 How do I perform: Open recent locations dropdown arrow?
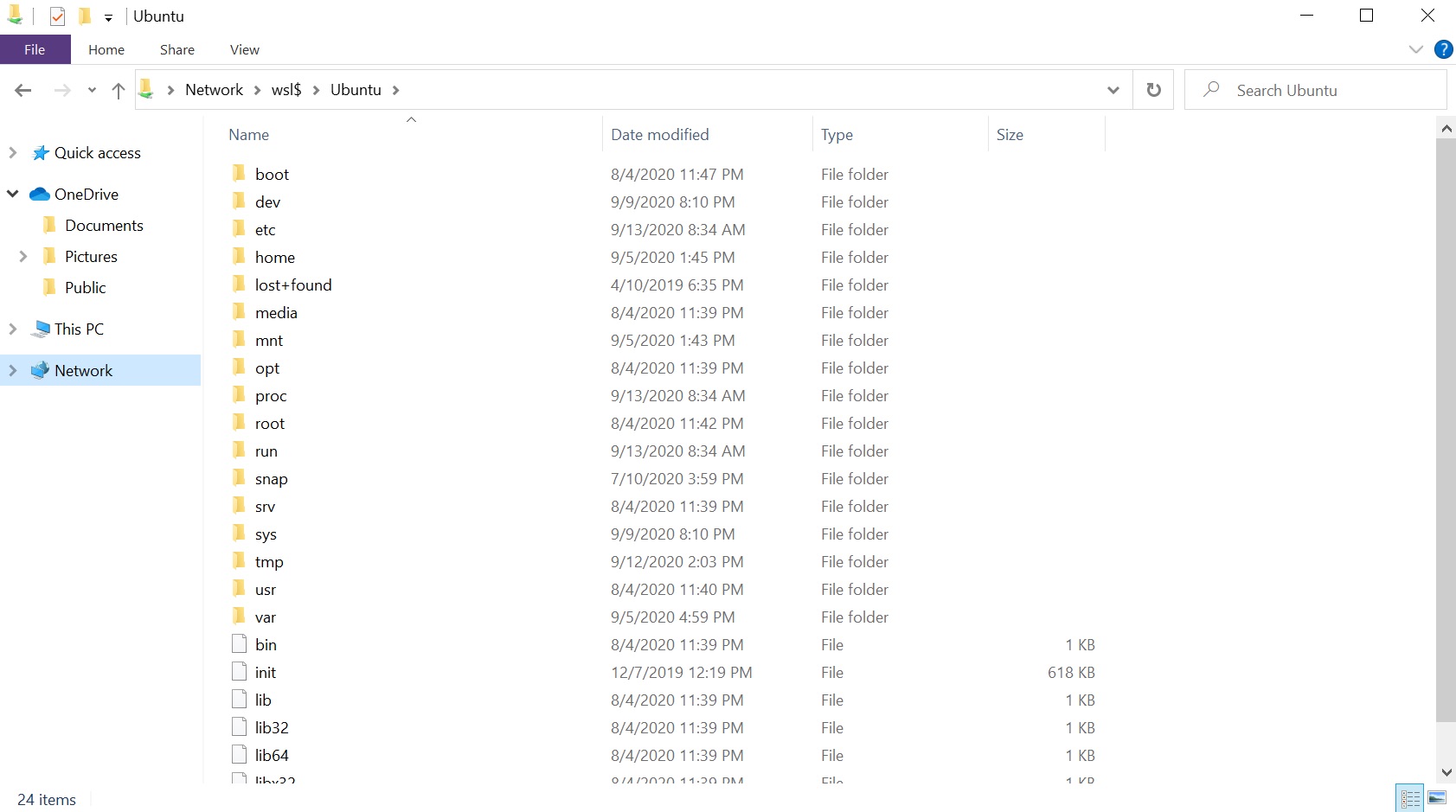[x=92, y=90]
